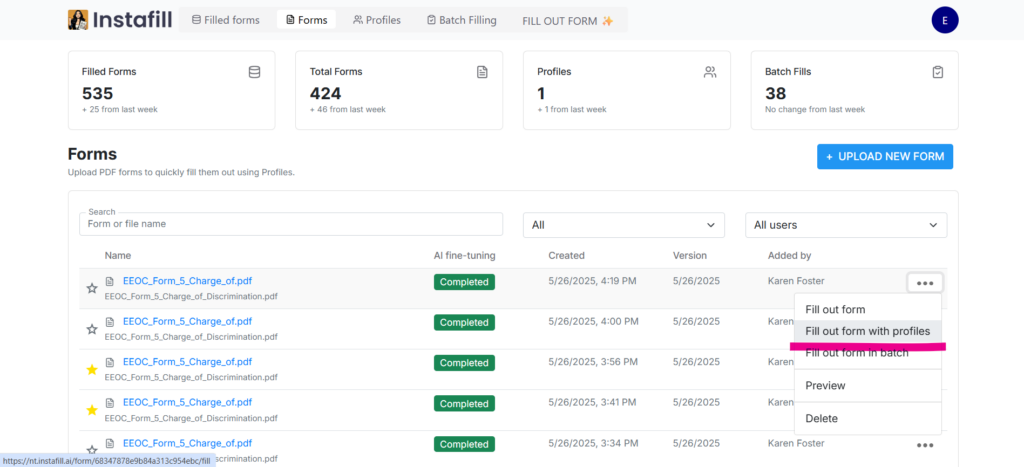Click file icon of 4:19 PM form
Screen dimensions: 1024x467
pos(110,282)
